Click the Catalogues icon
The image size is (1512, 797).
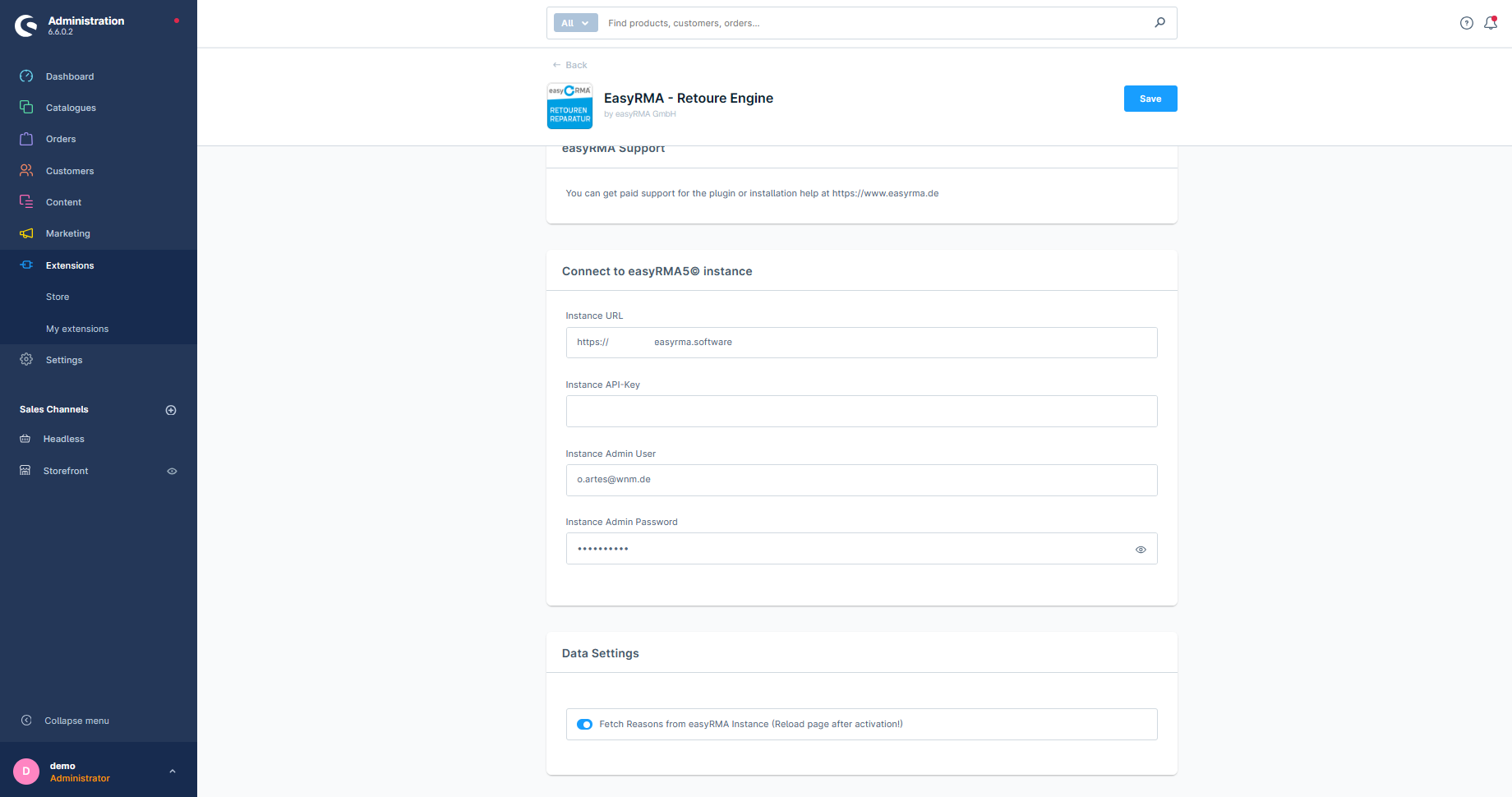[26, 108]
